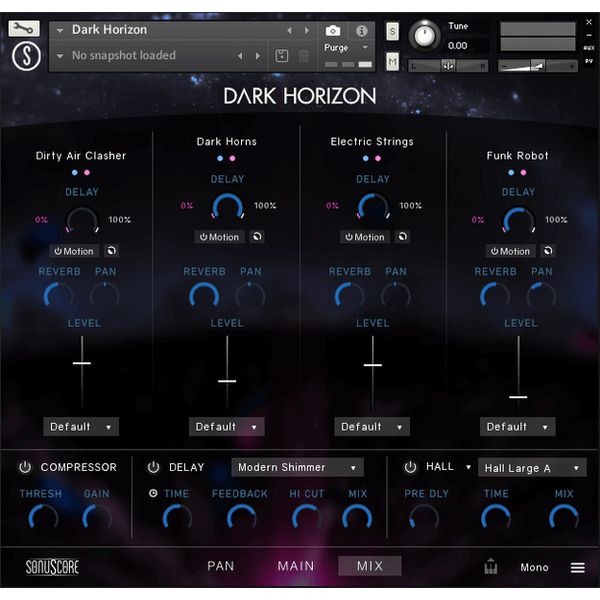
Task: Click pink dot under Electric Strings
Action: (x=378, y=158)
